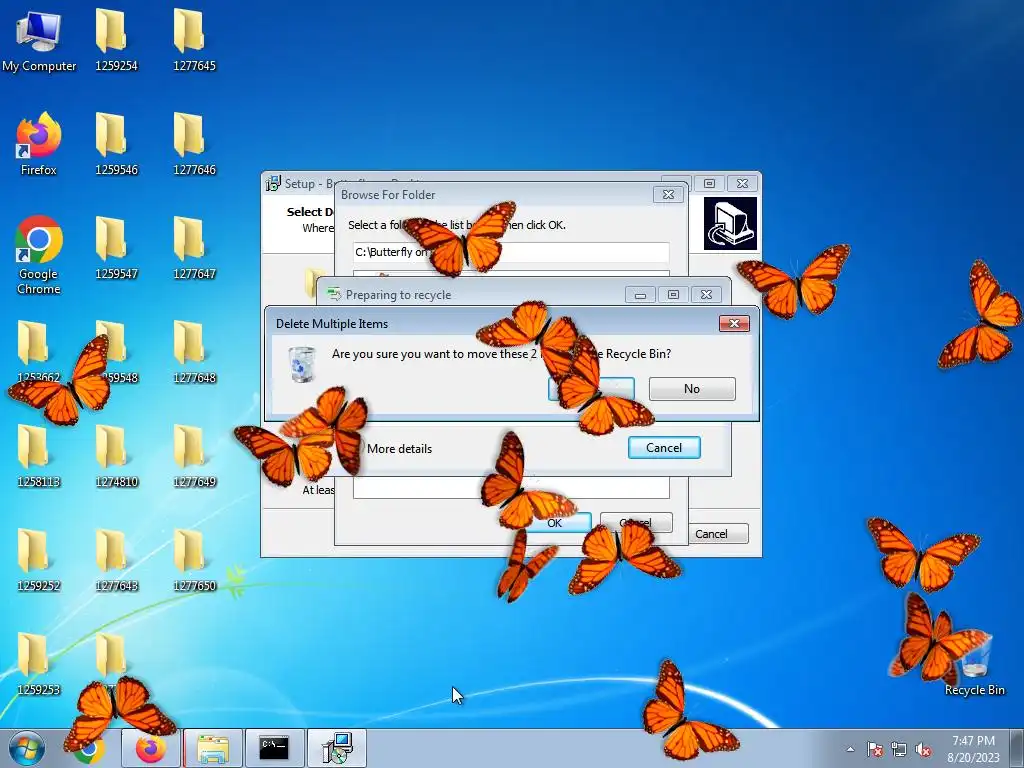
Task: Close the Preparing to recycle window
Action: 706,295
